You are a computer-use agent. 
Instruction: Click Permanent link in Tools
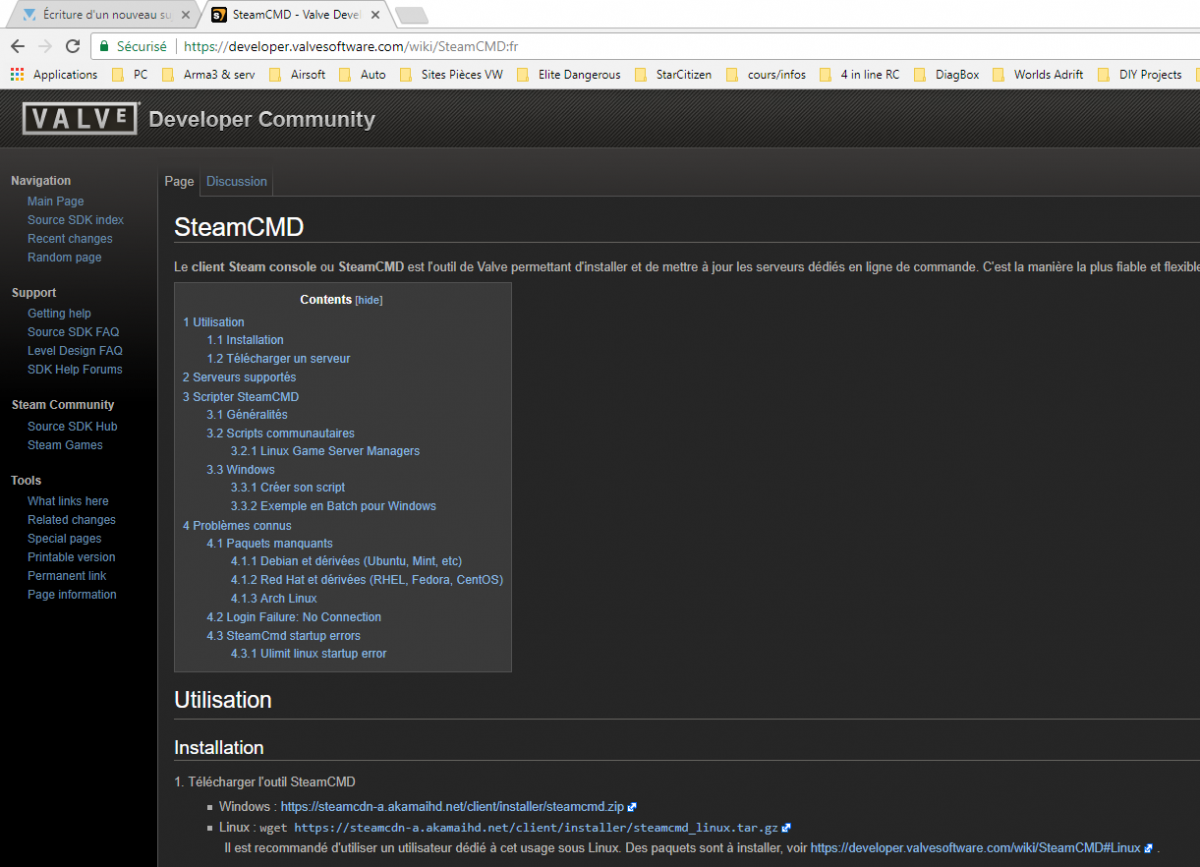[67, 576]
